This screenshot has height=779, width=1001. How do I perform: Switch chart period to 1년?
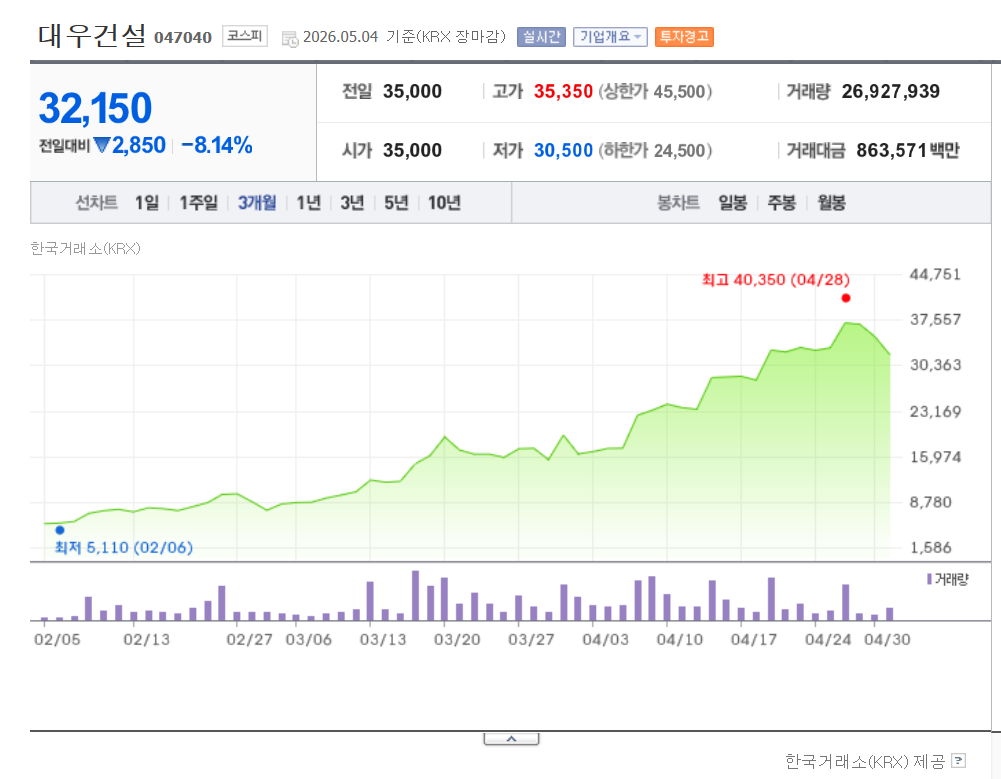pos(308,203)
